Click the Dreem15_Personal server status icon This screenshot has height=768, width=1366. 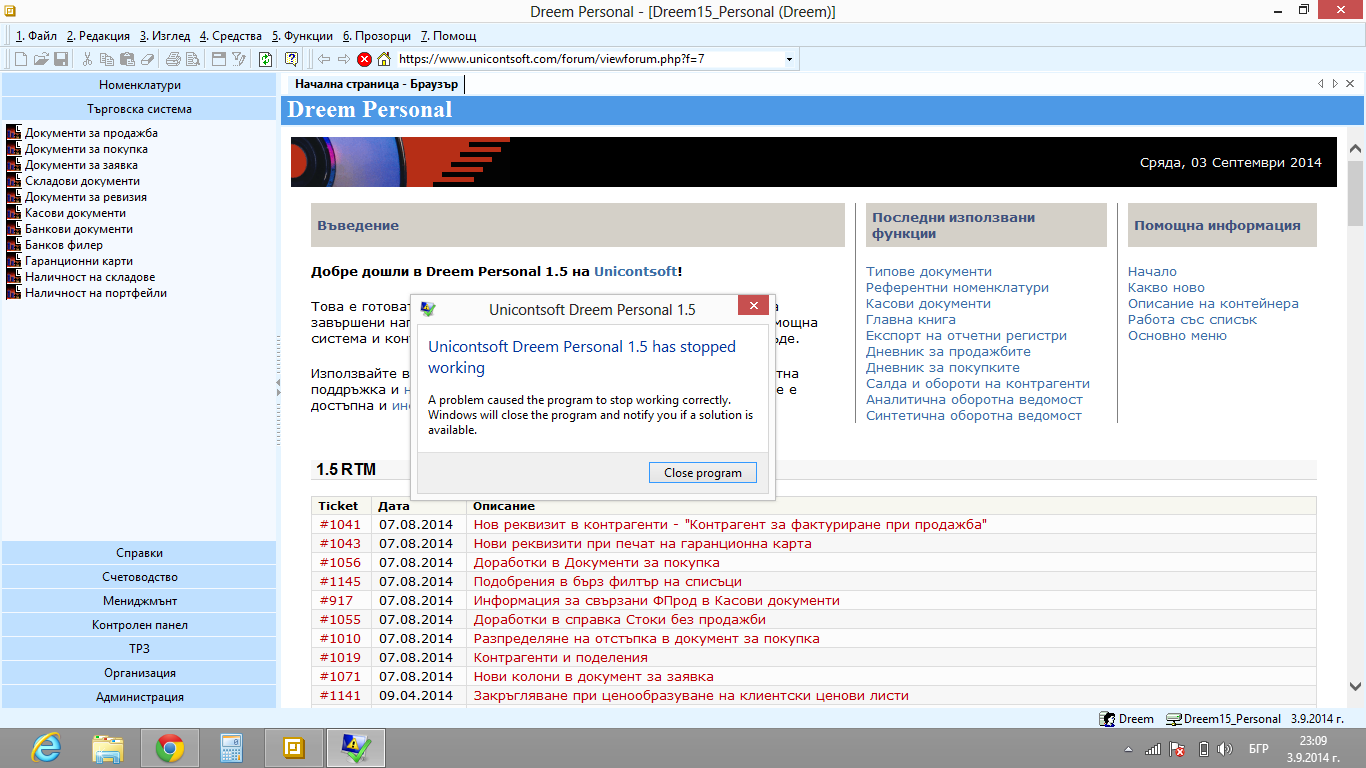[1174, 719]
